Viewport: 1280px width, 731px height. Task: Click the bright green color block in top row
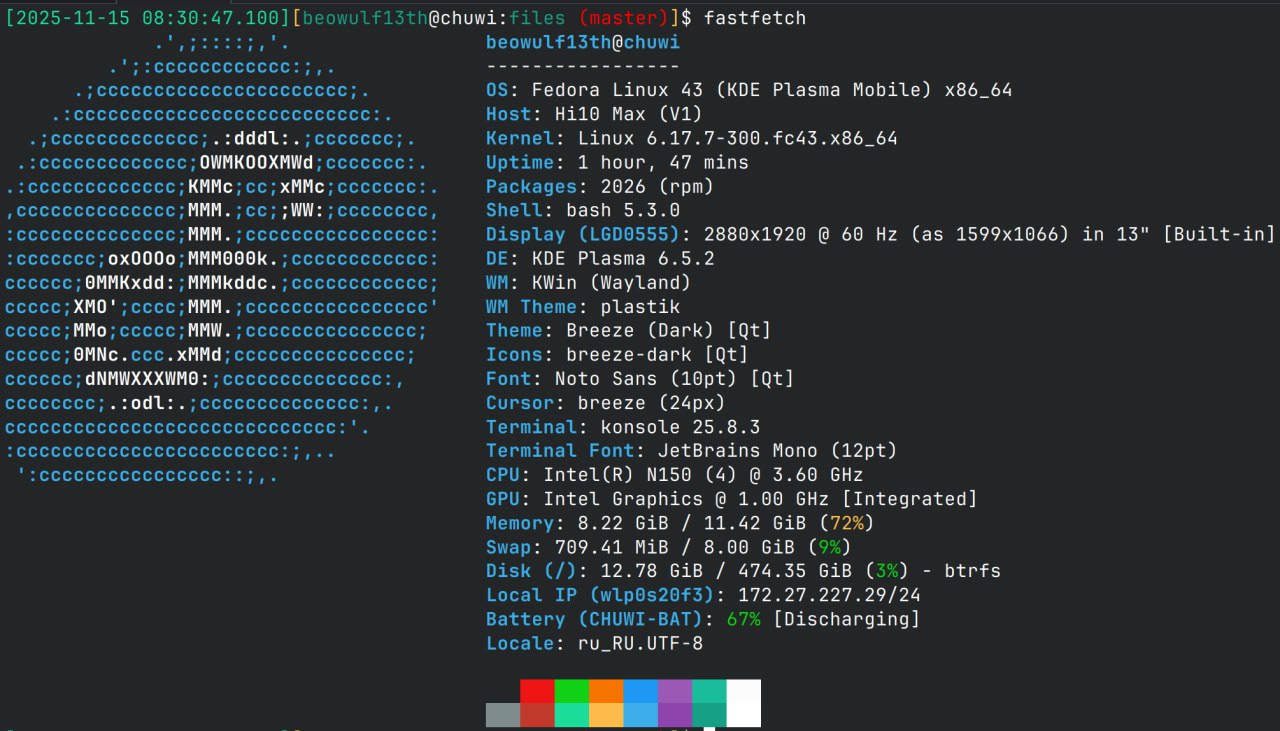tap(571, 691)
